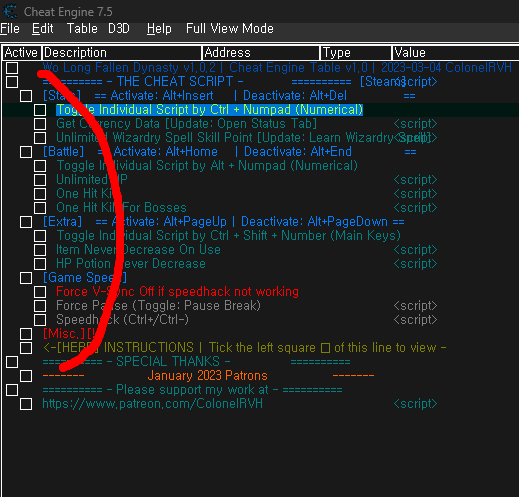Tick the [Misc.] group checkbox
The width and height of the screenshot is (519, 497).
26,334
